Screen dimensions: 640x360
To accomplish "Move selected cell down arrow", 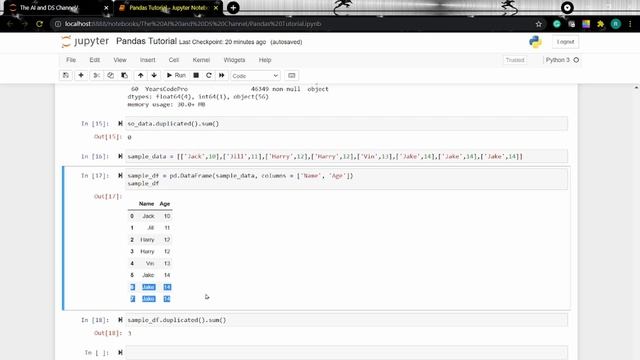I will pyautogui.click(x=154, y=76).
